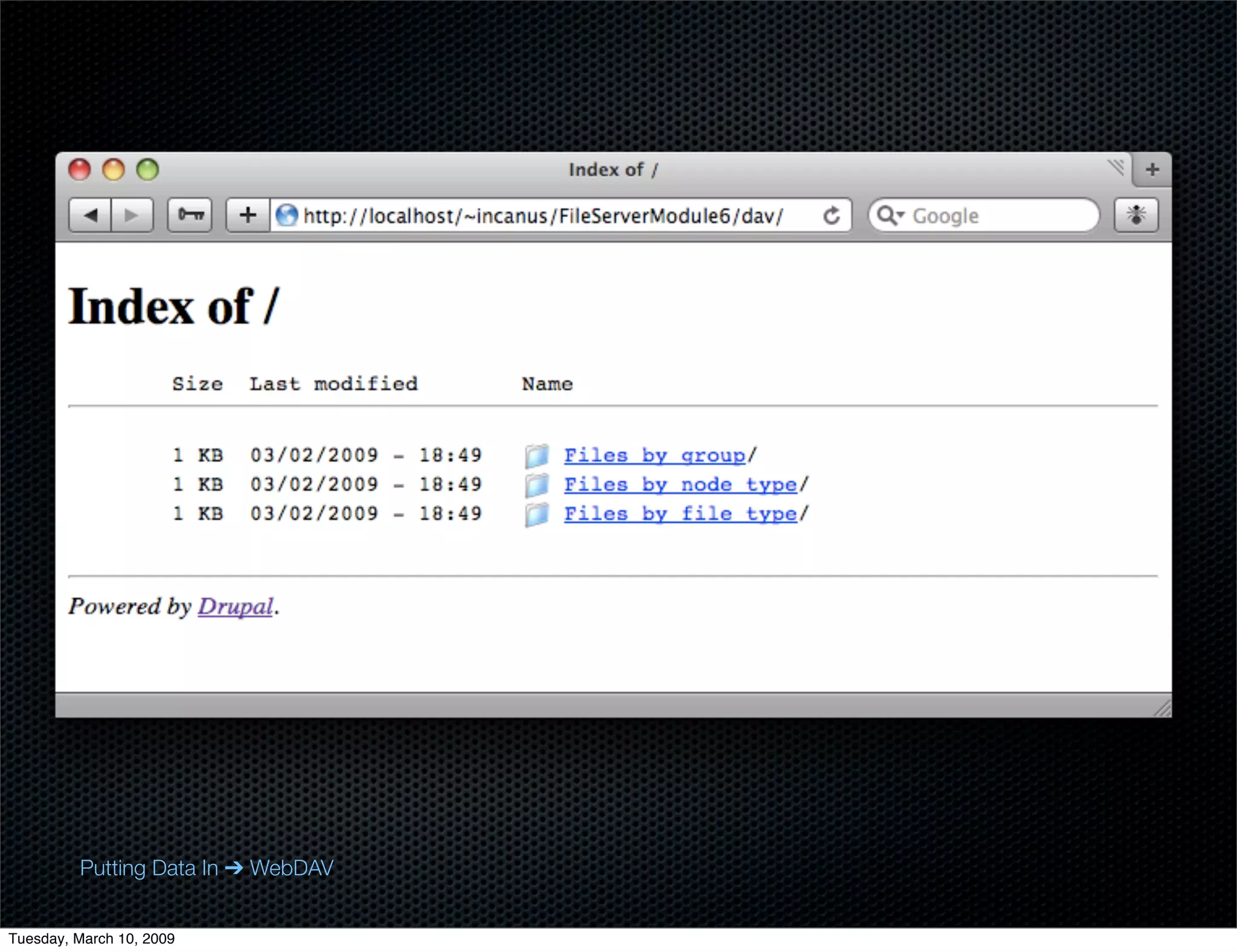Open the Files by group link
1237x952 pixels.
pos(655,455)
